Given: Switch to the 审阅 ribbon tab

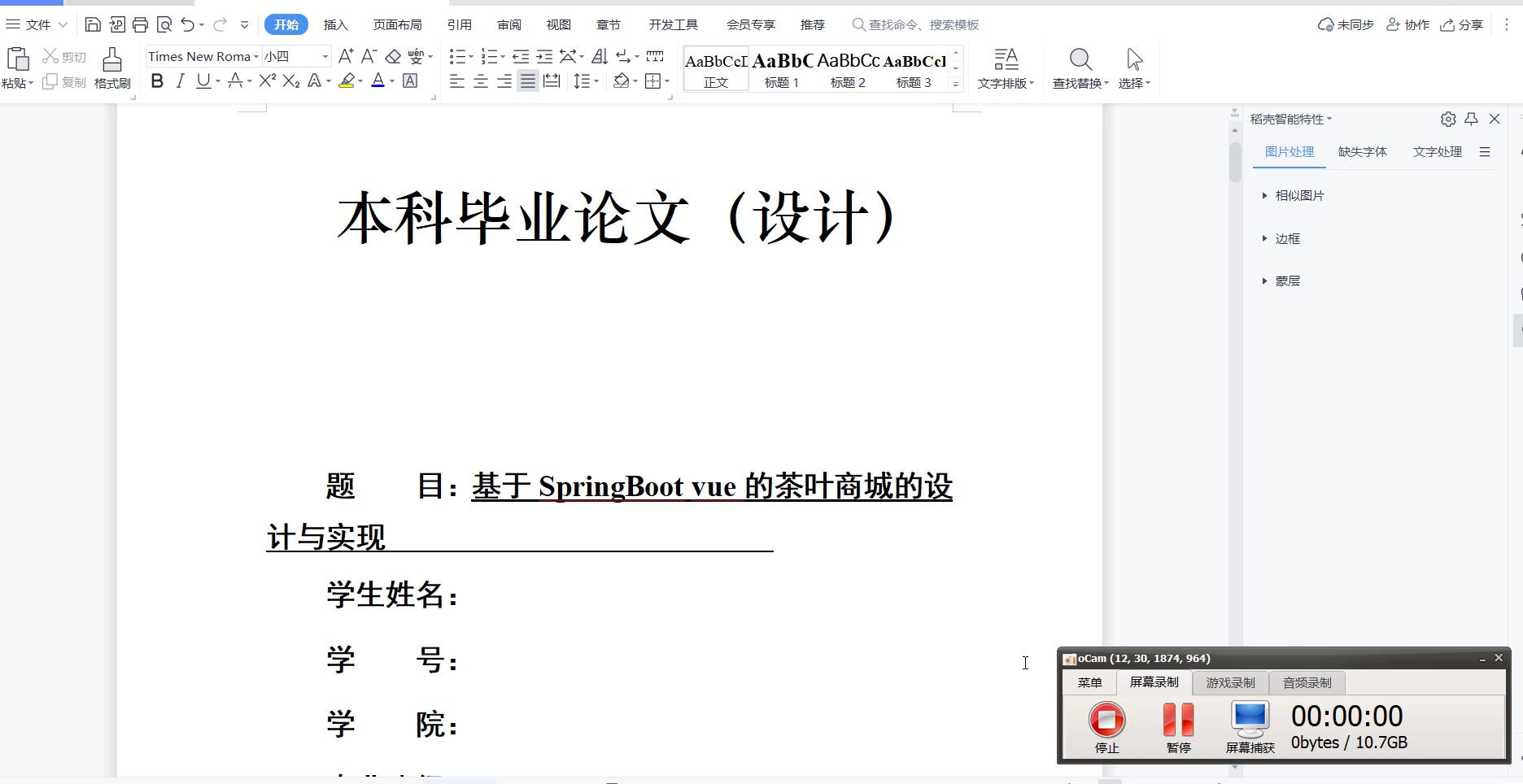Looking at the screenshot, I should pyautogui.click(x=509, y=24).
